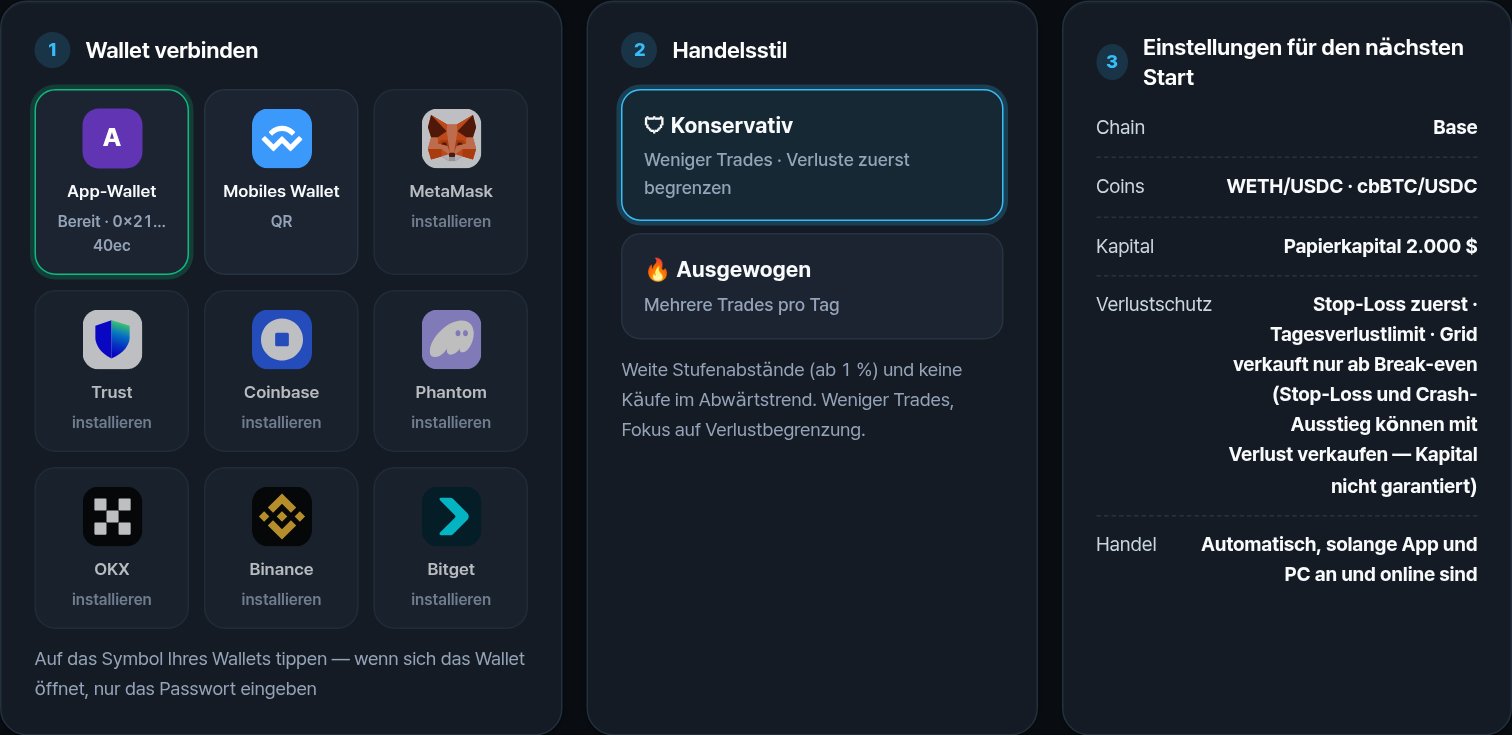
Task: Click the 'Wallet verbinden' heading
Action: coord(172,50)
